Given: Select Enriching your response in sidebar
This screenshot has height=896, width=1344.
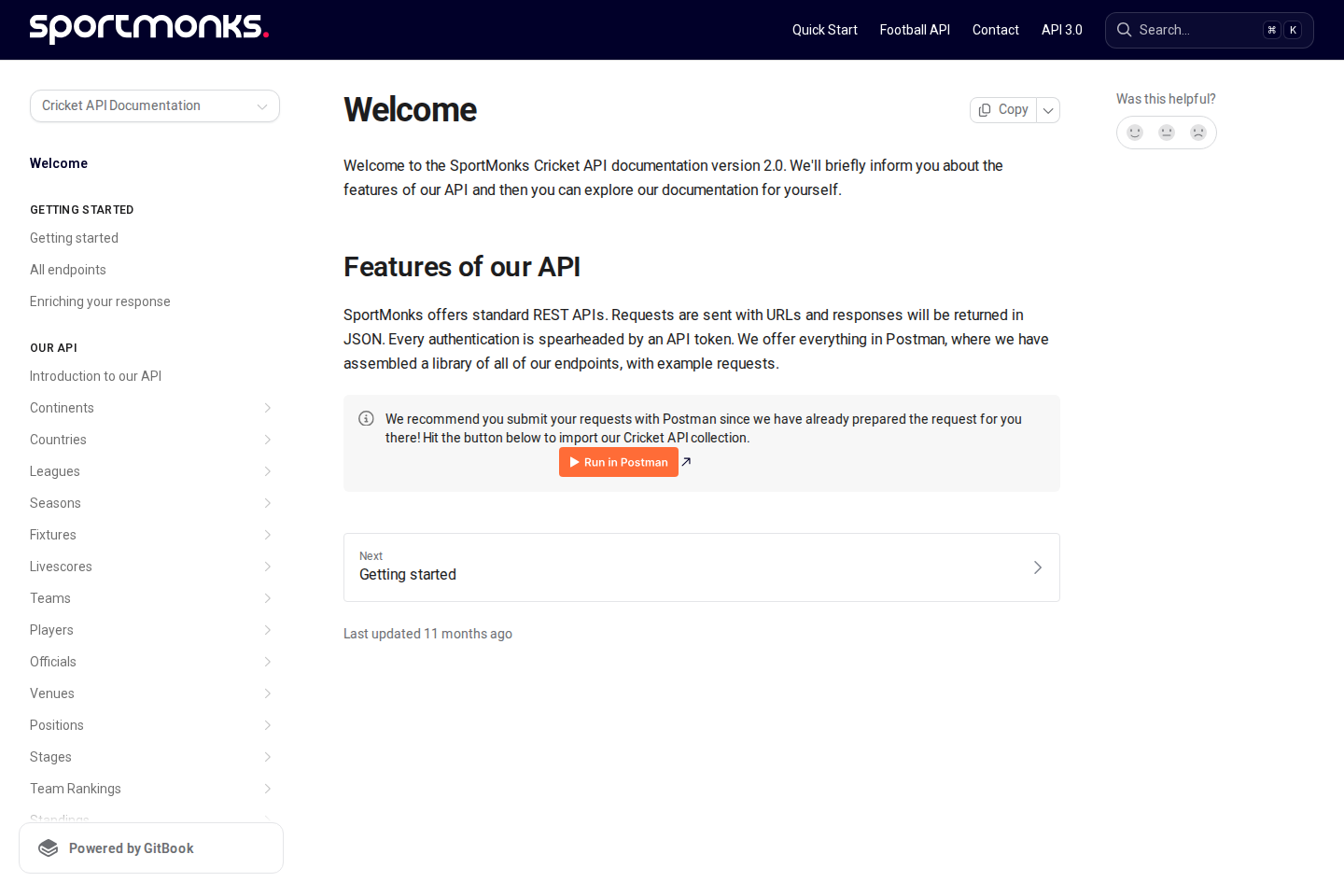Looking at the screenshot, I should pyautogui.click(x=100, y=301).
